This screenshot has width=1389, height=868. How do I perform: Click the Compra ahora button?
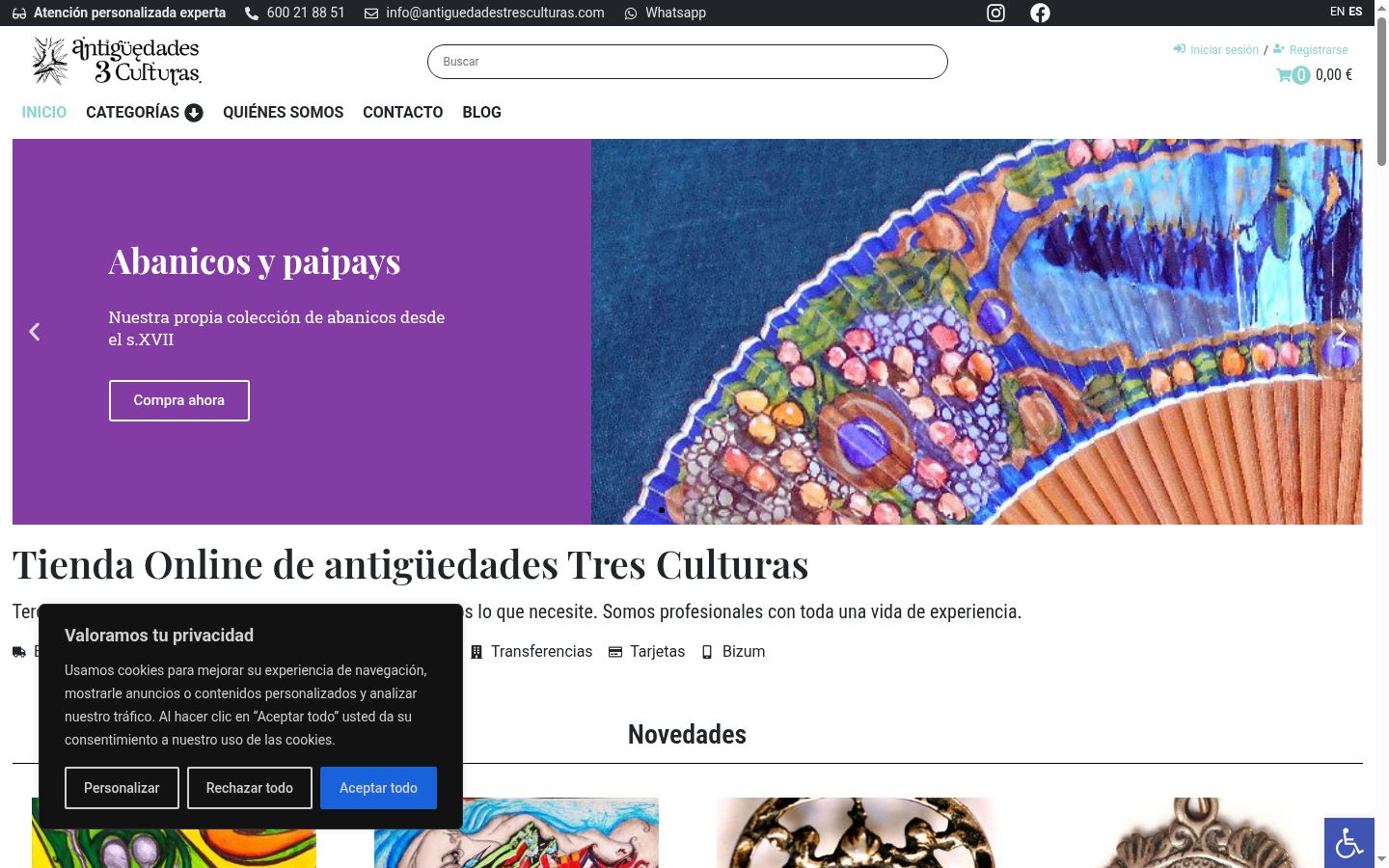[x=179, y=400]
